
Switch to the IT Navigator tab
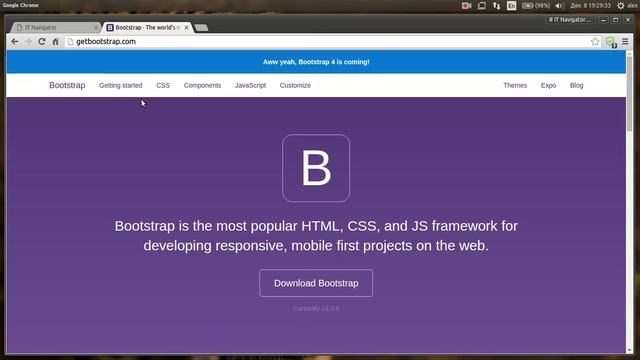tap(55, 27)
